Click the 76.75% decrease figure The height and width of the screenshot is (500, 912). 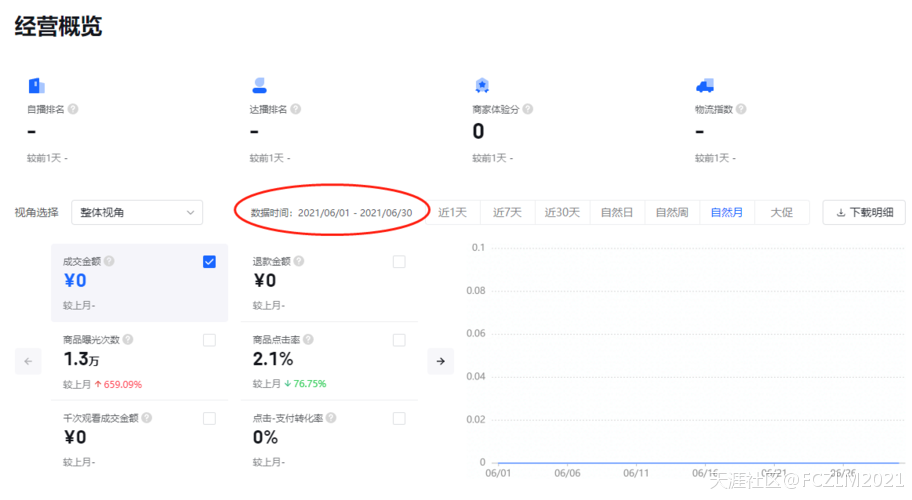click(x=309, y=384)
